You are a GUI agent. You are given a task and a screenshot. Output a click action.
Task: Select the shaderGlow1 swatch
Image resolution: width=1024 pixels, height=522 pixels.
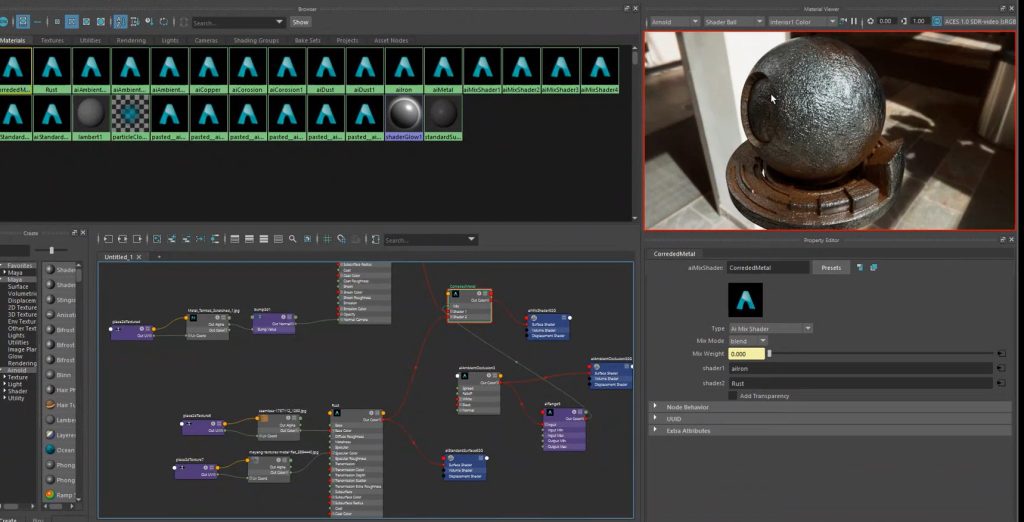(x=404, y=118)
